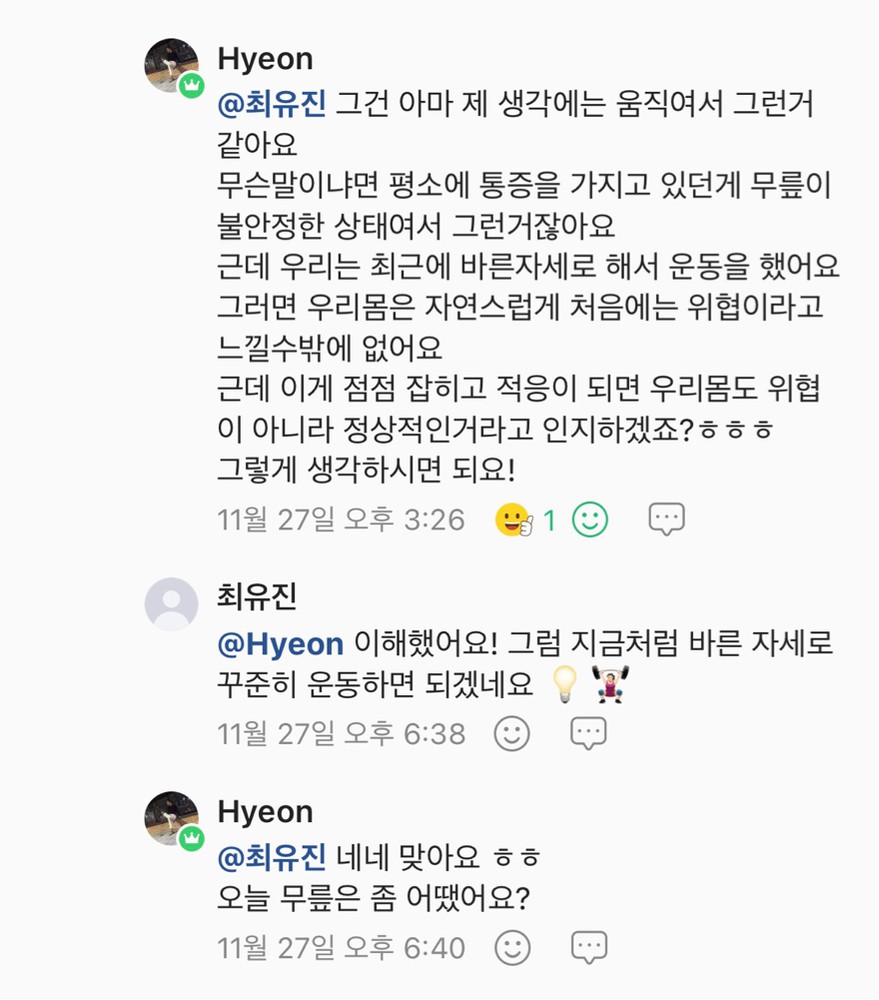Screen dimensions: 879x1000
Task: Open Hyeon's profile photo at top
Action: pyautogui.click(x=172, y=66)
